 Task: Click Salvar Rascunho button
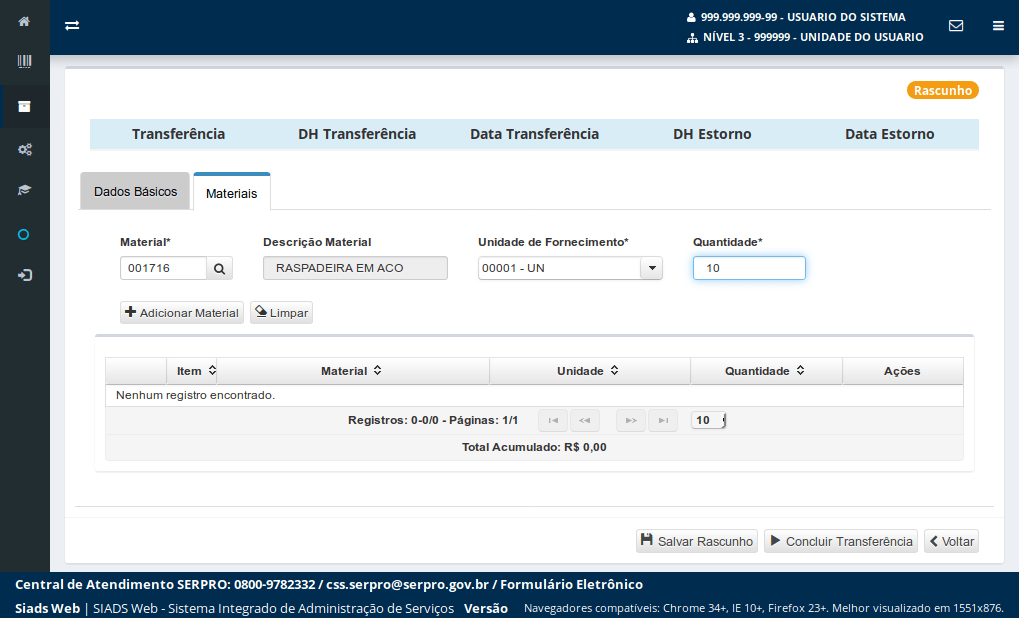(x=697, y=541)
